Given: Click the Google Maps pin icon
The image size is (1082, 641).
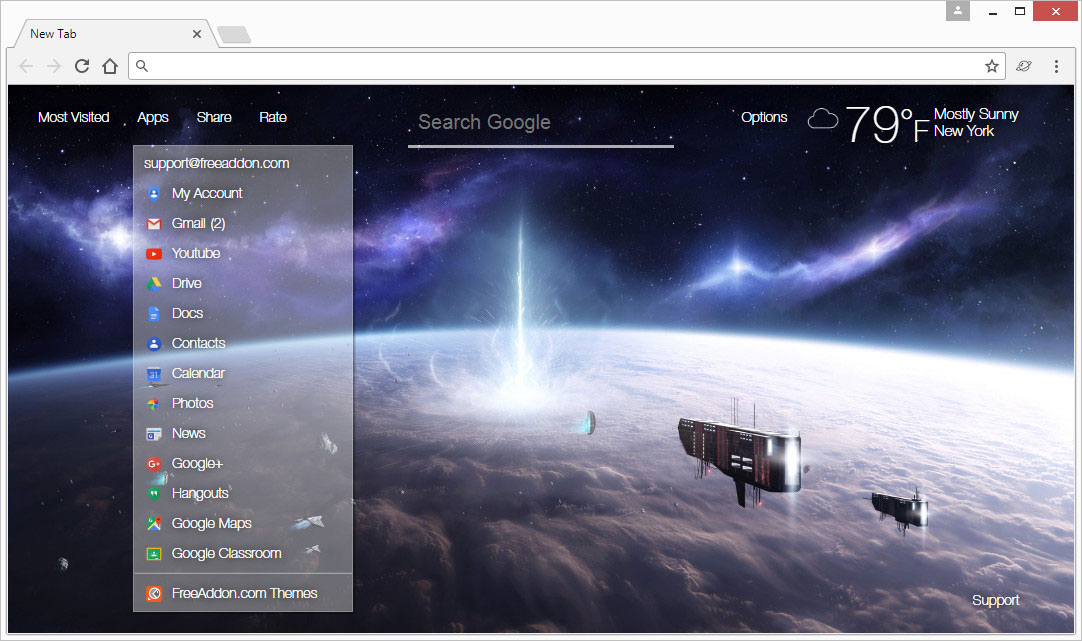Looking at the screenshot, I should (x=154, y=524).
